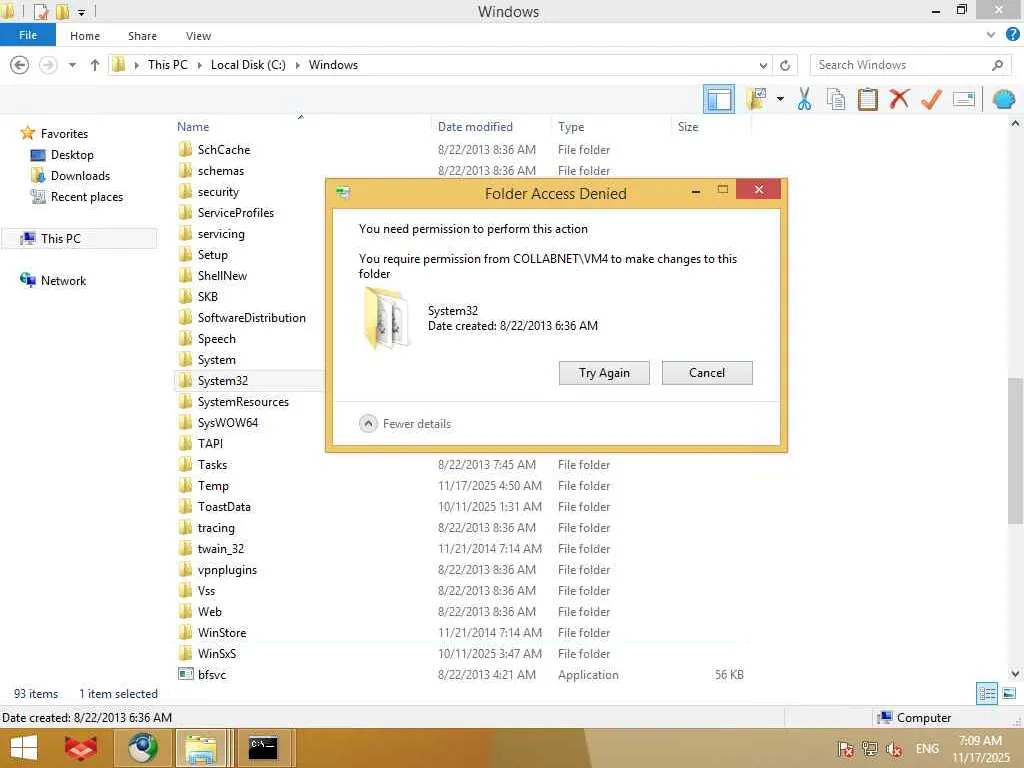Select the WinSxS folder
The height and width of the screenshot is (768, 1024).
click(216, 654)
